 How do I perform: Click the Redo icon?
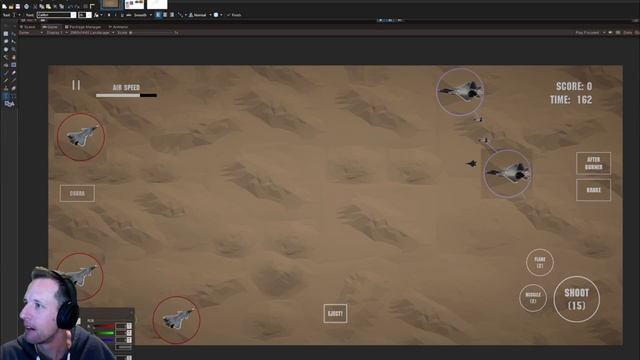point(77,7)
